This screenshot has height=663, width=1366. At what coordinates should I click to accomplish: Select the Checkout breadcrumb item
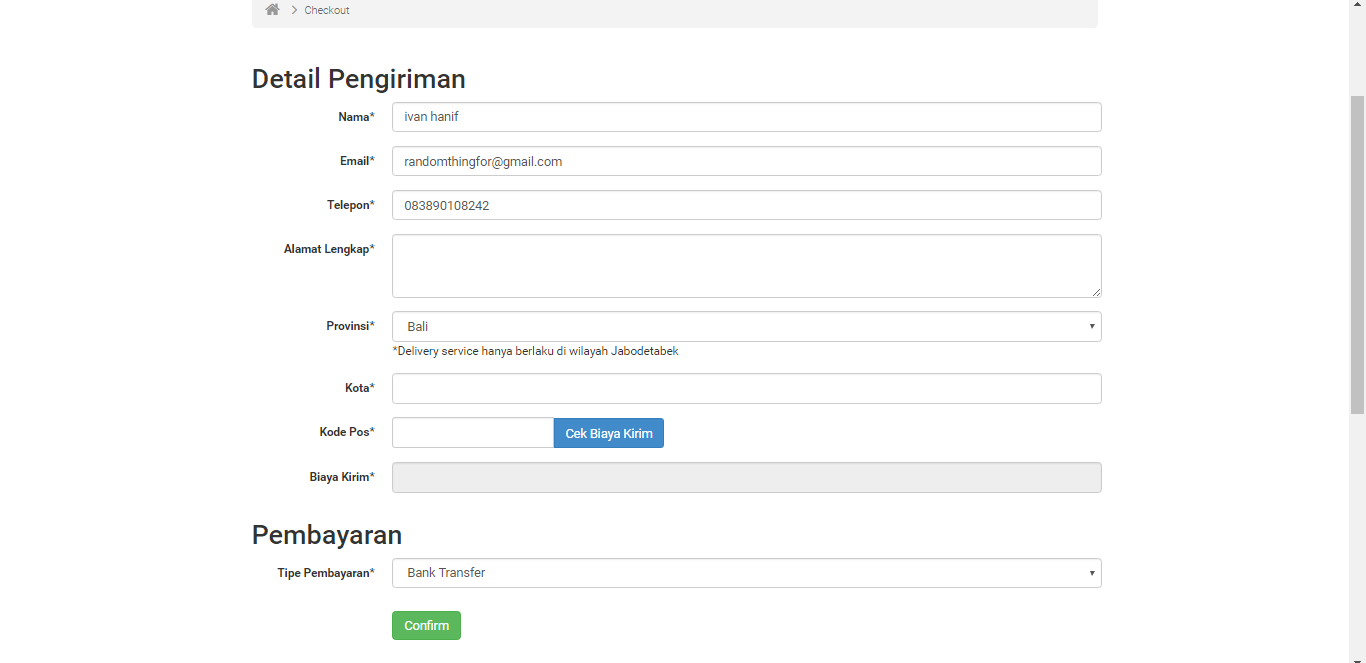(x=326, y=10)
